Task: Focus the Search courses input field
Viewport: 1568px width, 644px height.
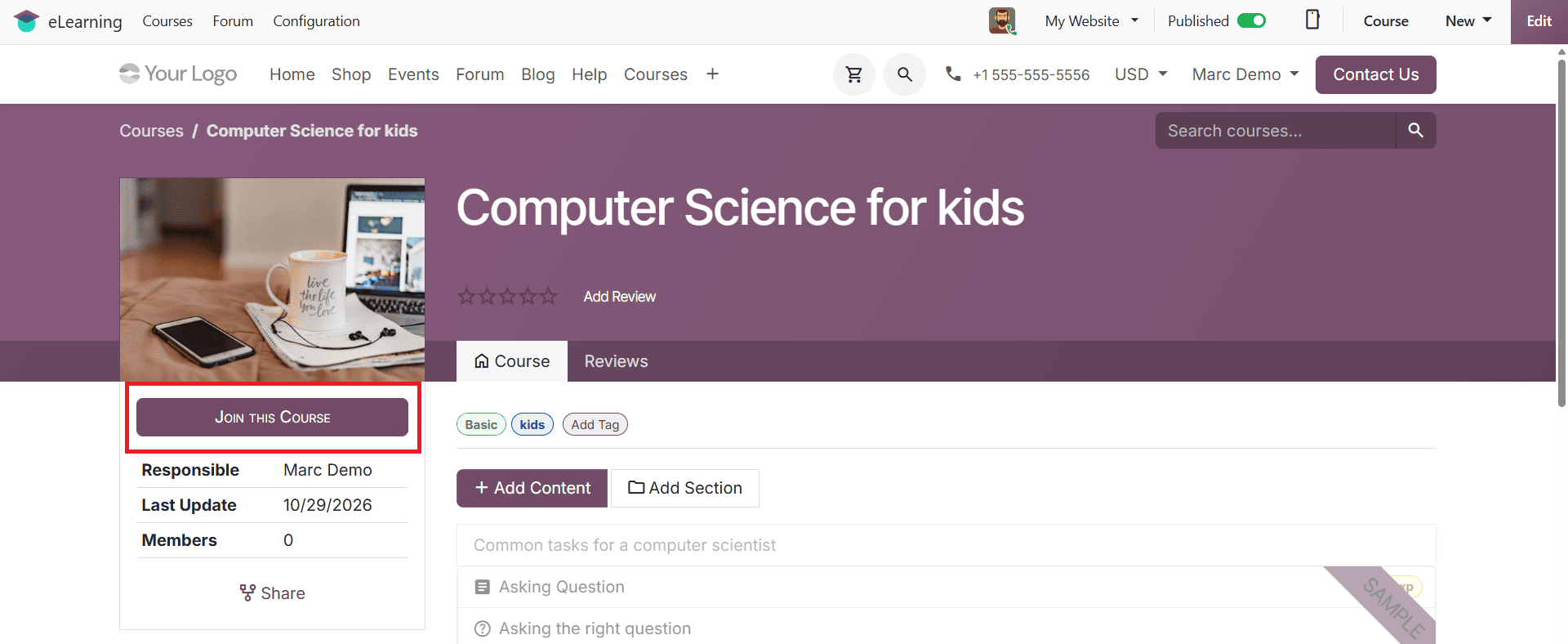Action: [x=1275, y=131]
